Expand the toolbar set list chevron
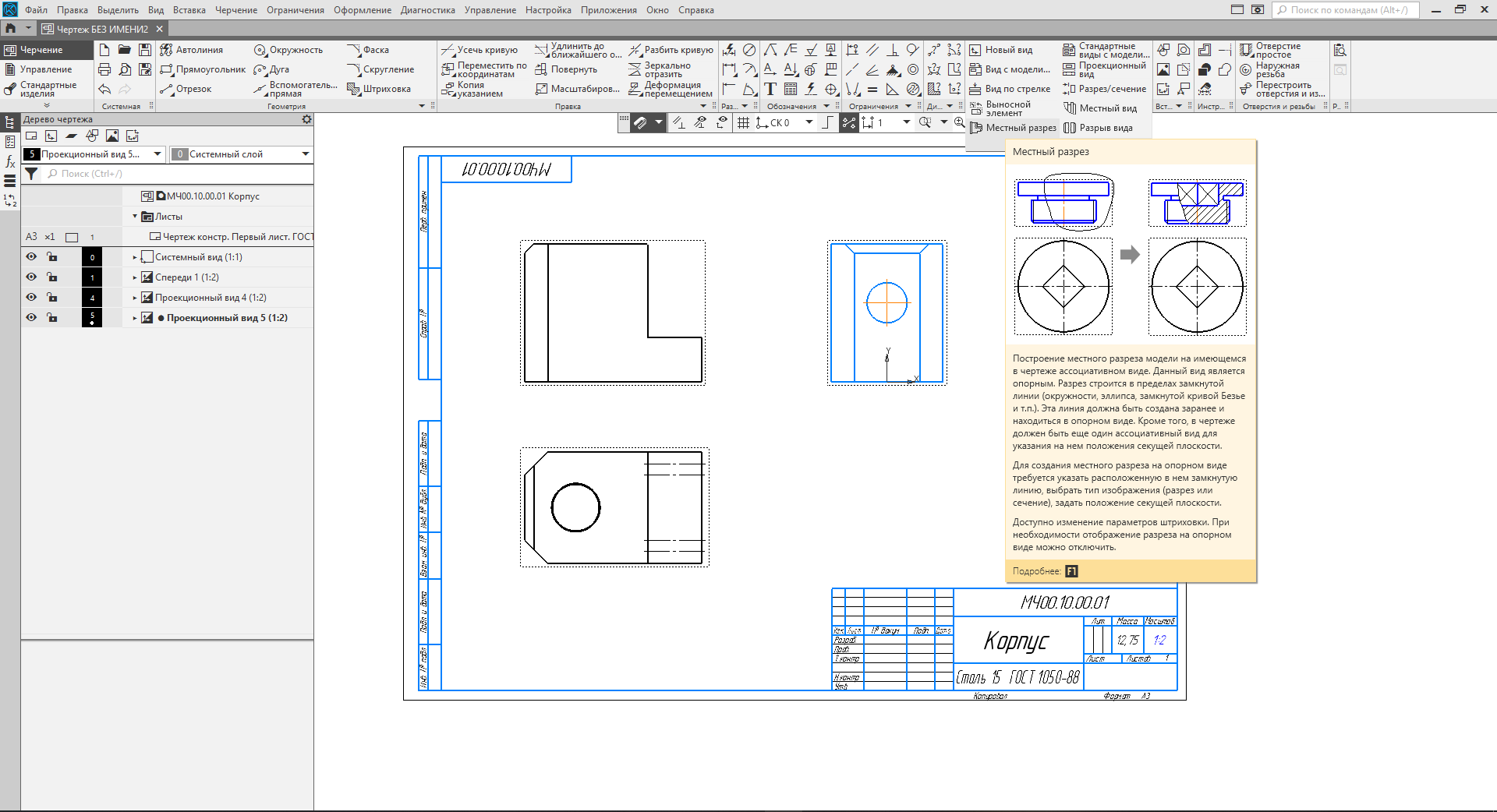 tap(47, 105)
